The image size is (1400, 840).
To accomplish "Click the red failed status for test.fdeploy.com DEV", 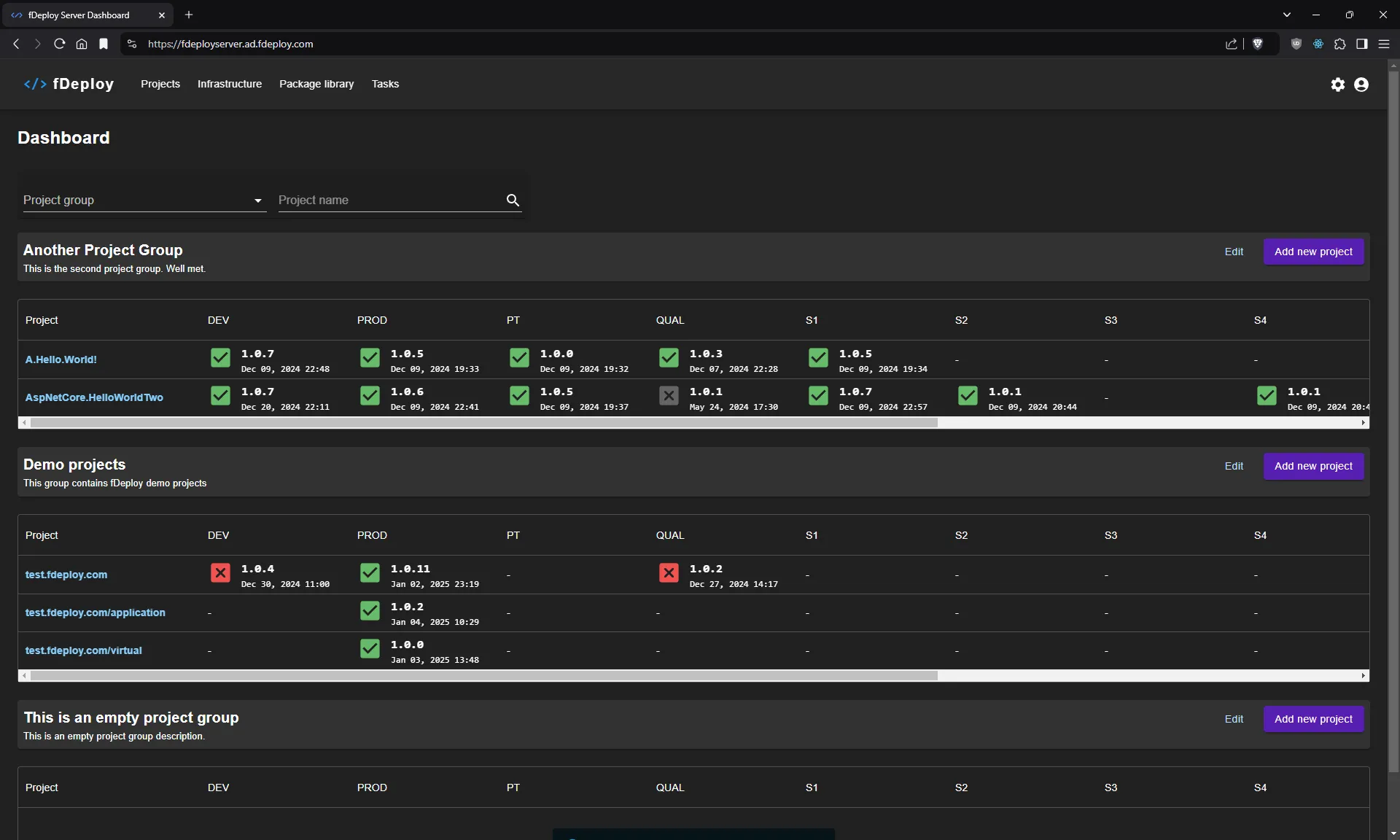I will [x=220, y=574].
